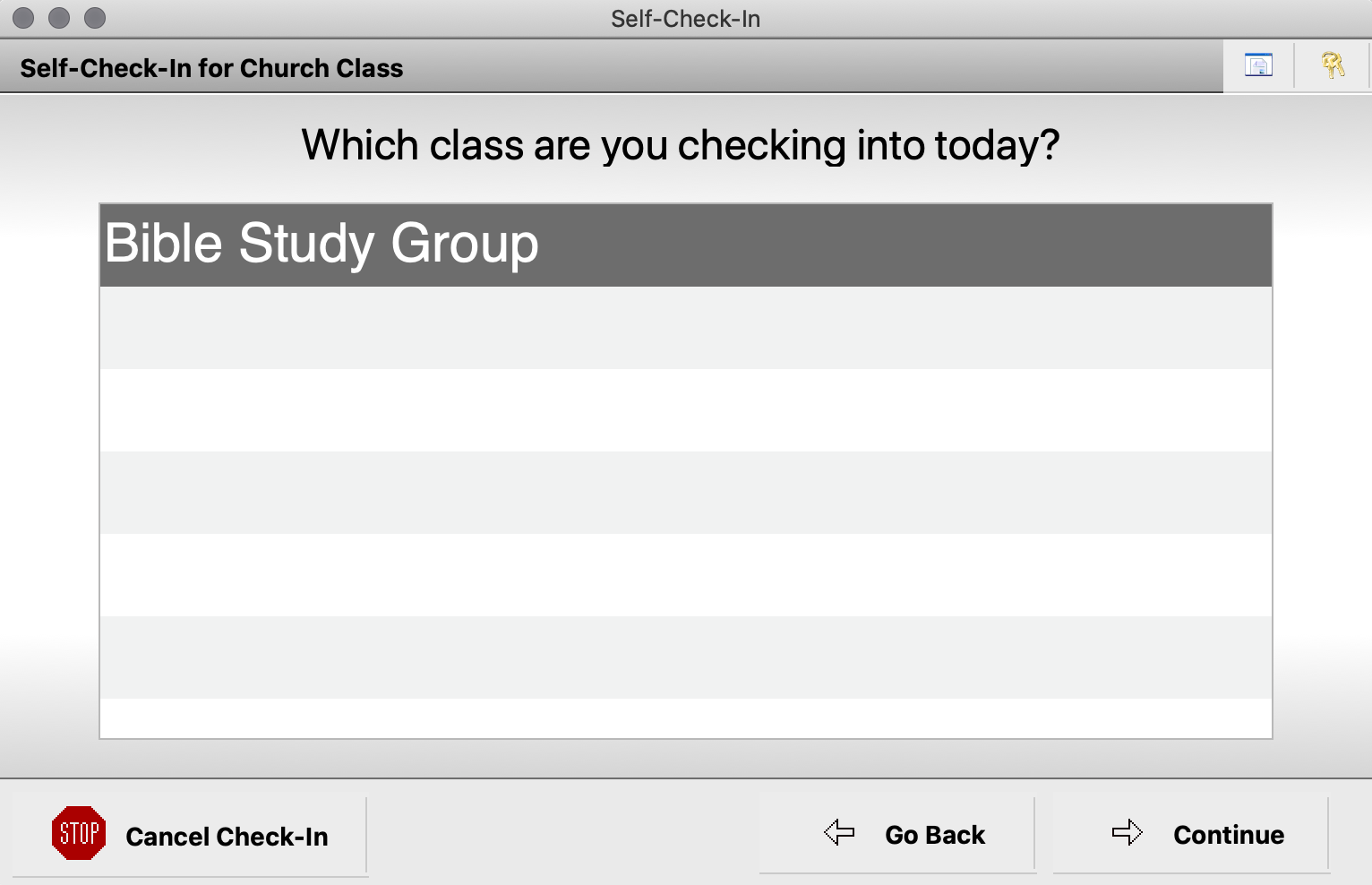Screen dimensions: 1372x885
Task: Click the red STOP sign icon
Action: point(79,833)
